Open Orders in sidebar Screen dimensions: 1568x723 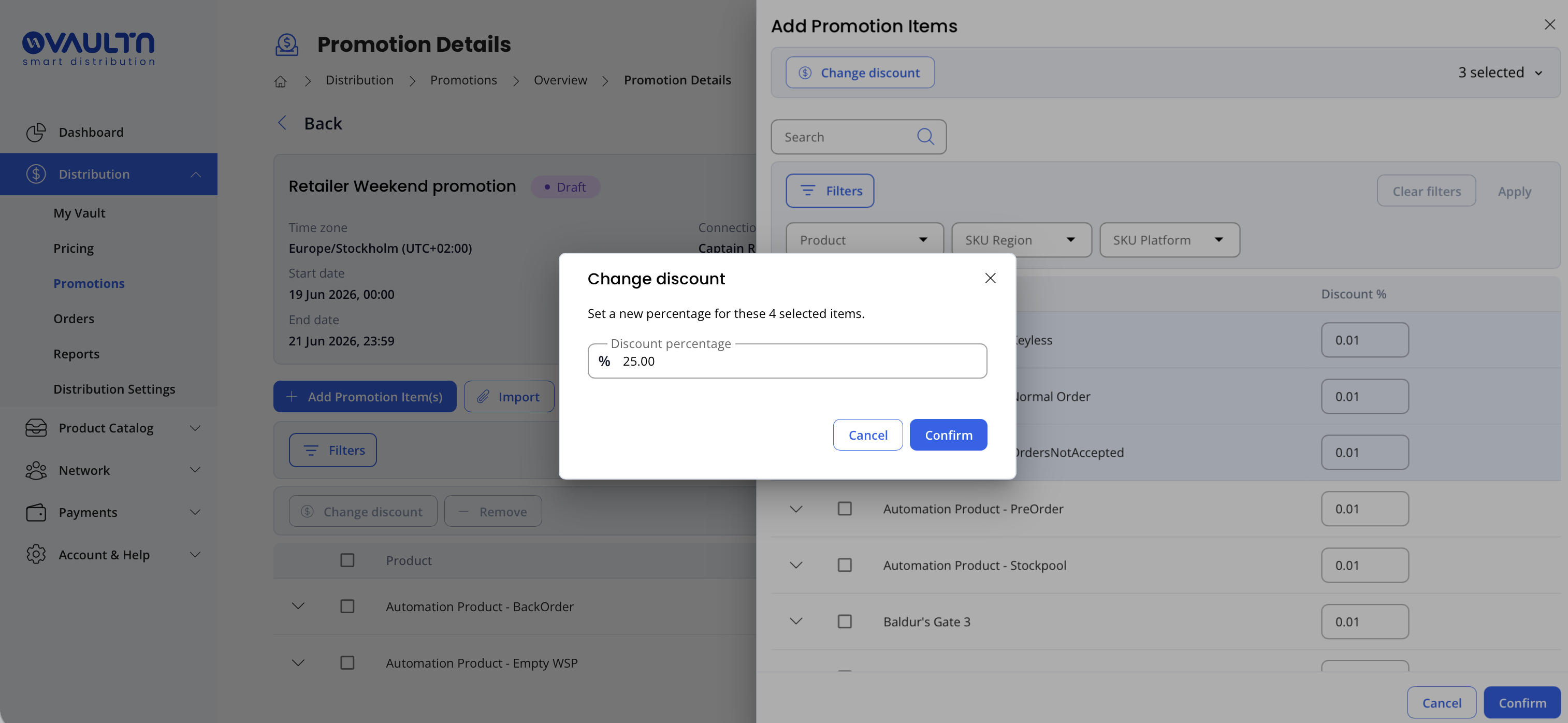click(x=74, y=319)
